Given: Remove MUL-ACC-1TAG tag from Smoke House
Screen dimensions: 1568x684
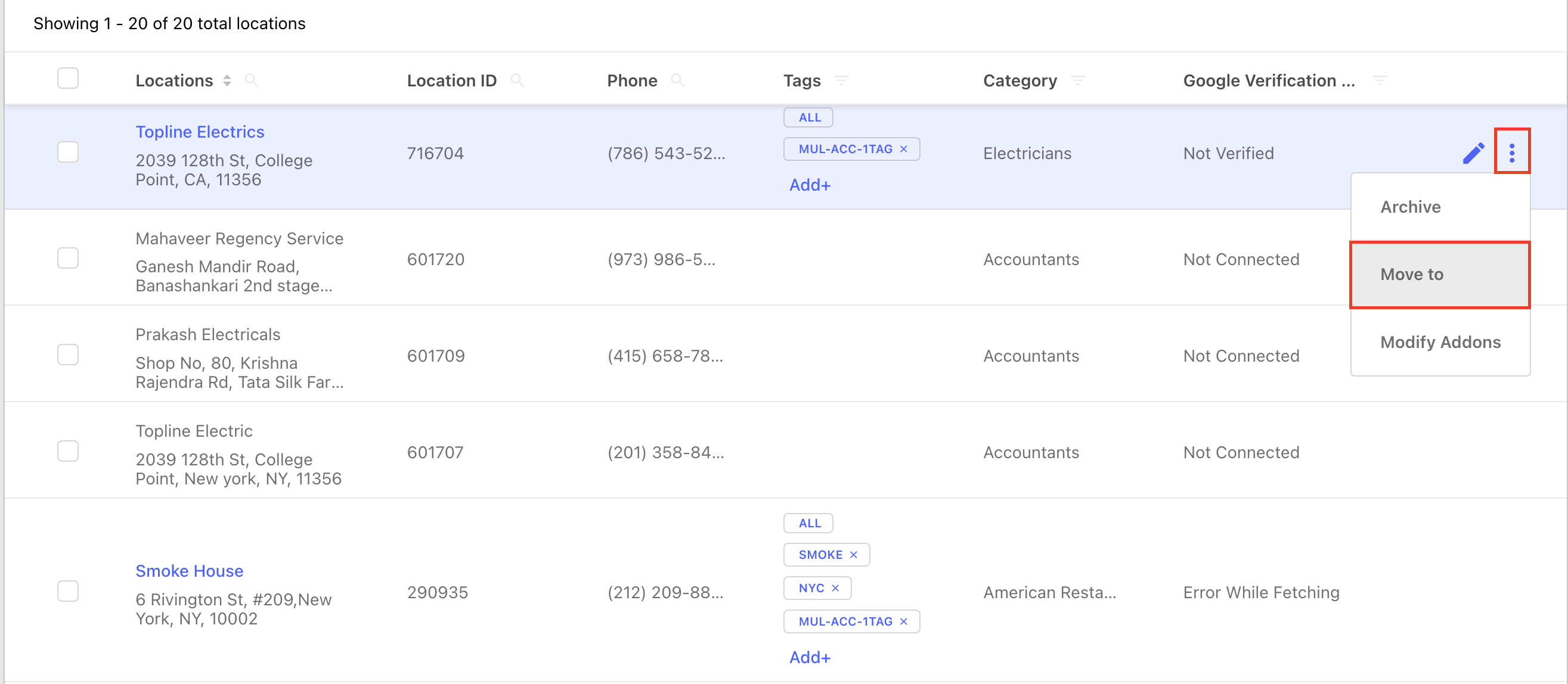Looking at the screenshot, I should click(903, 621).
